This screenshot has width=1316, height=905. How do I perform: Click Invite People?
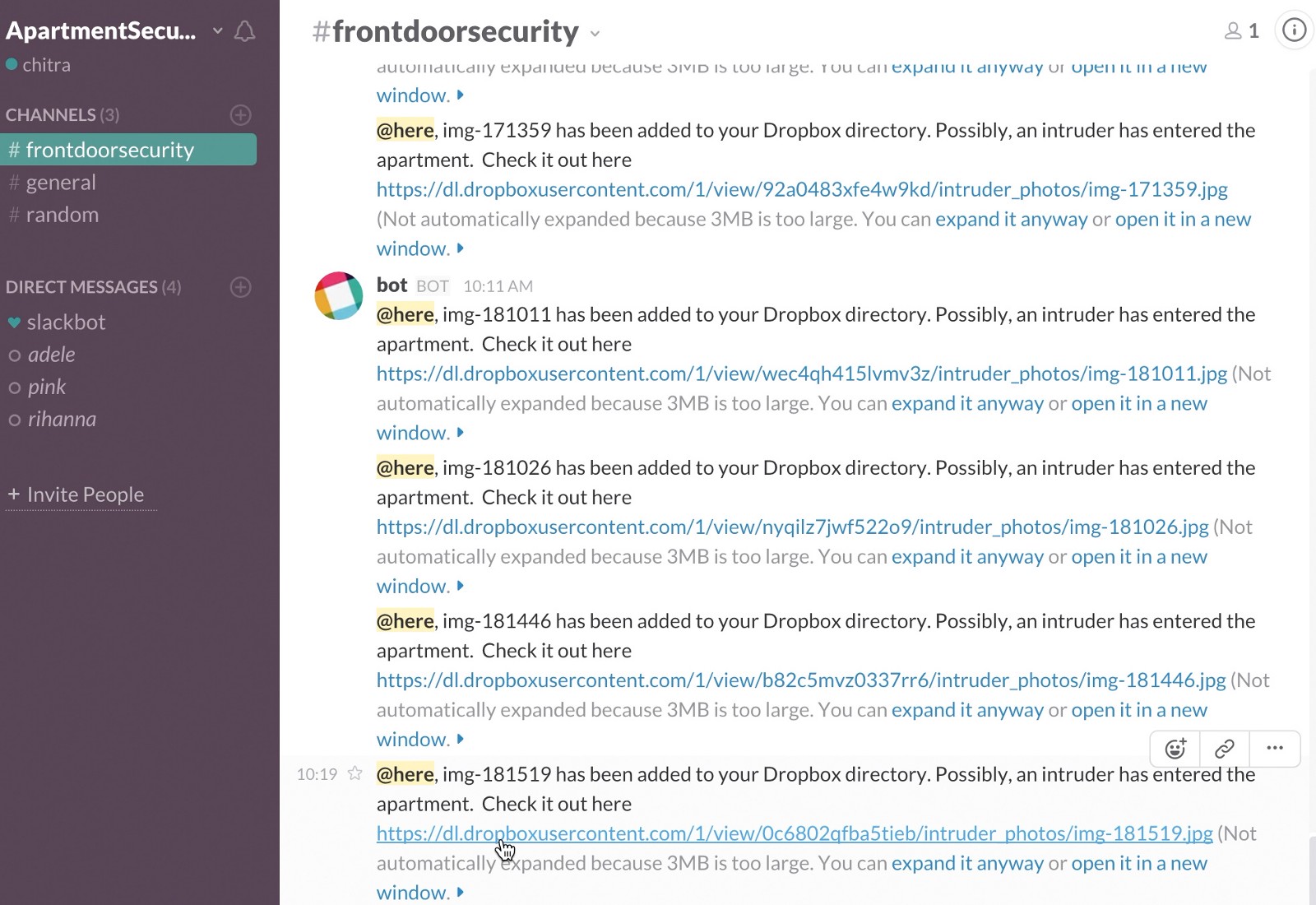point(85,494)
